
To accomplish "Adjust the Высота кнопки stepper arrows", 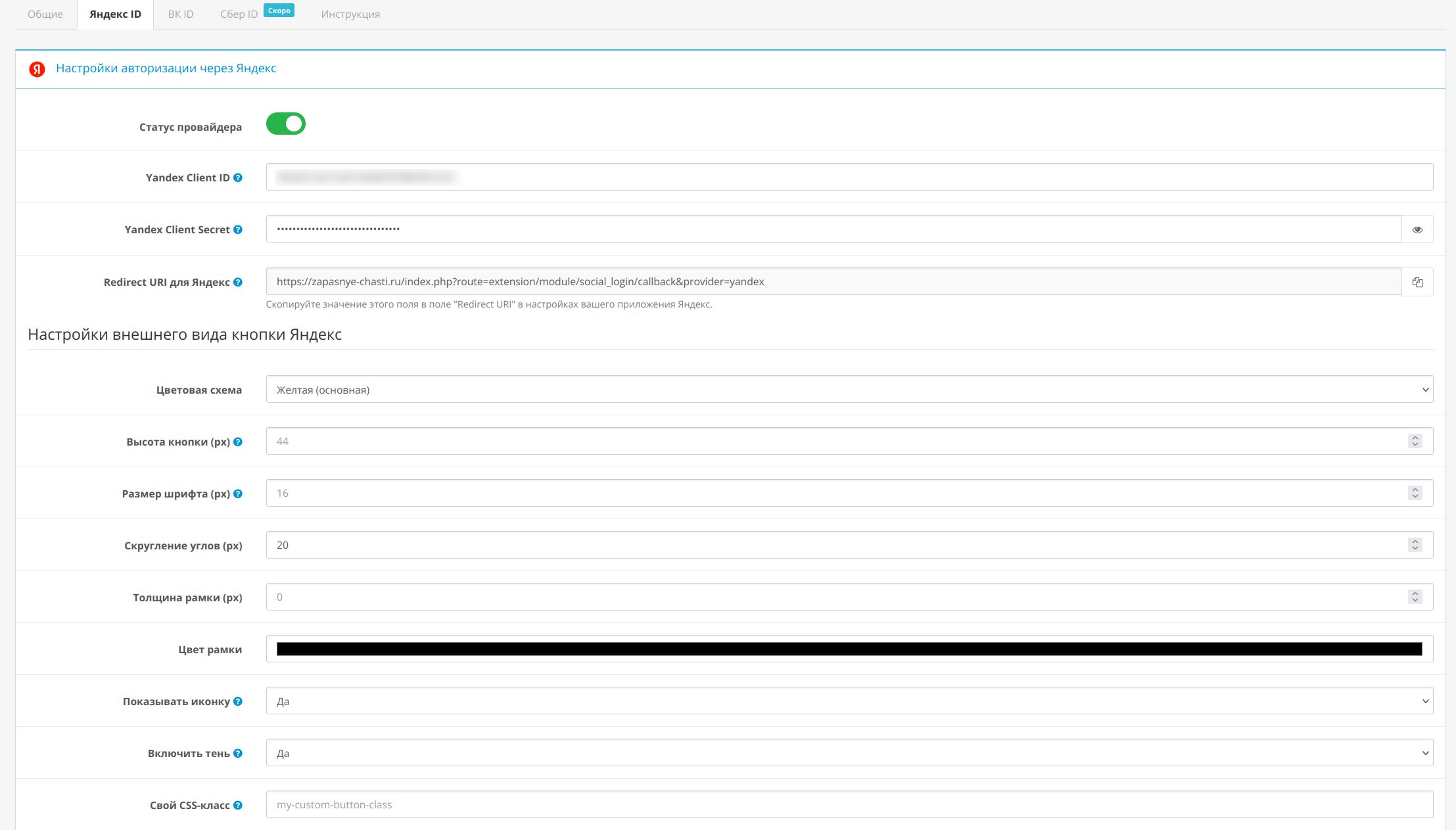I will click(x=1415, y=441).
